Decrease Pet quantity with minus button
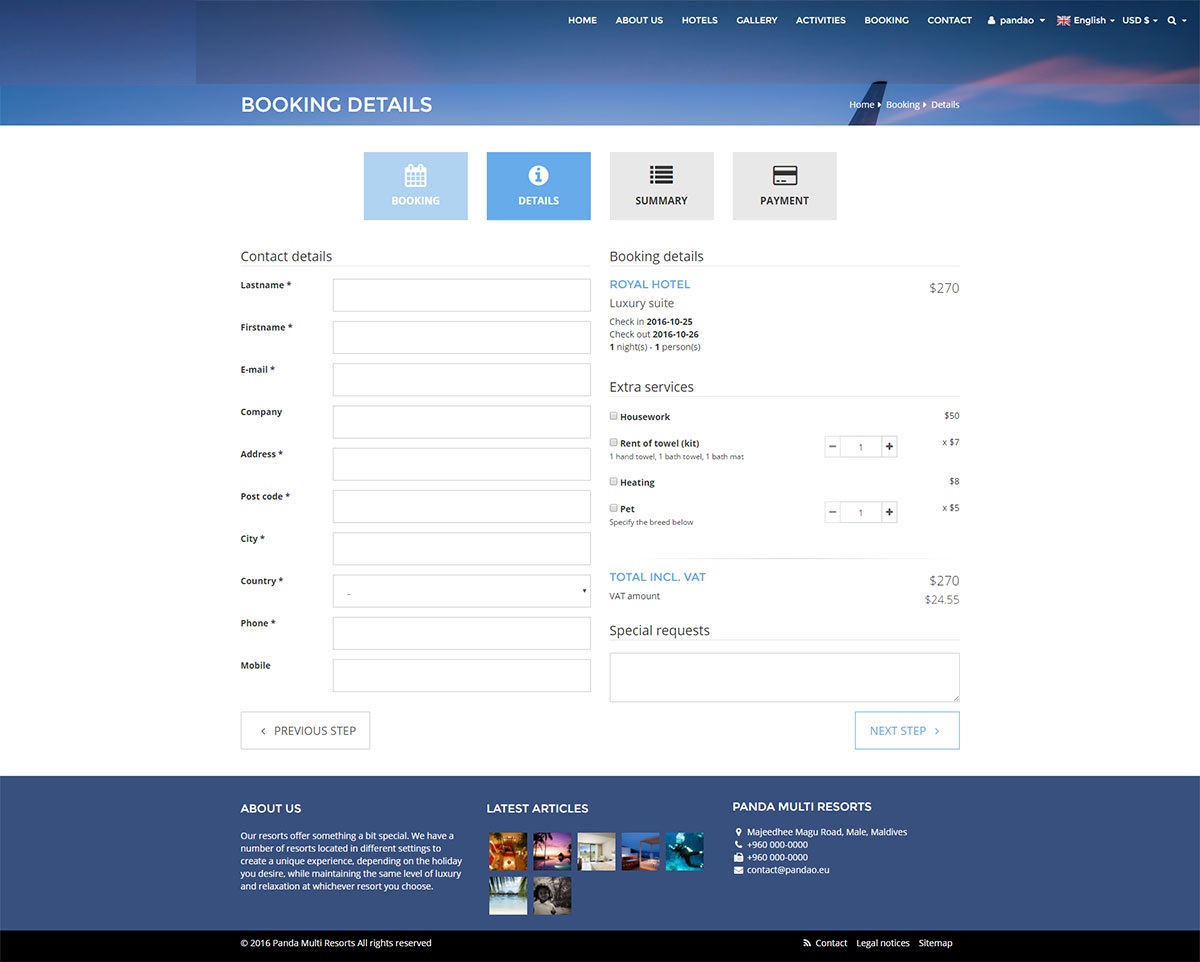The image size is (1200, 962). click(x=833, y=512)
